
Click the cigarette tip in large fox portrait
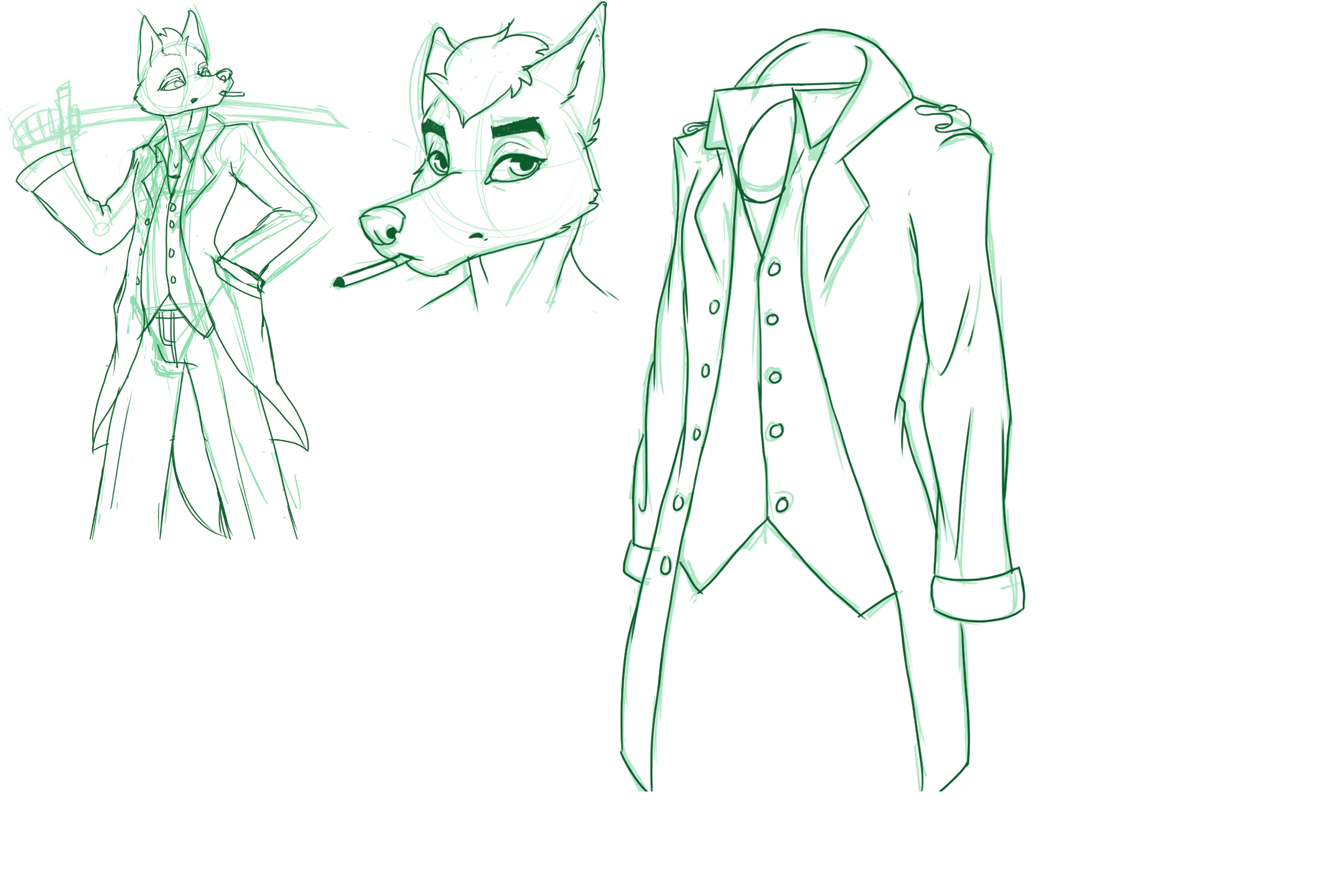pos(339,282)
